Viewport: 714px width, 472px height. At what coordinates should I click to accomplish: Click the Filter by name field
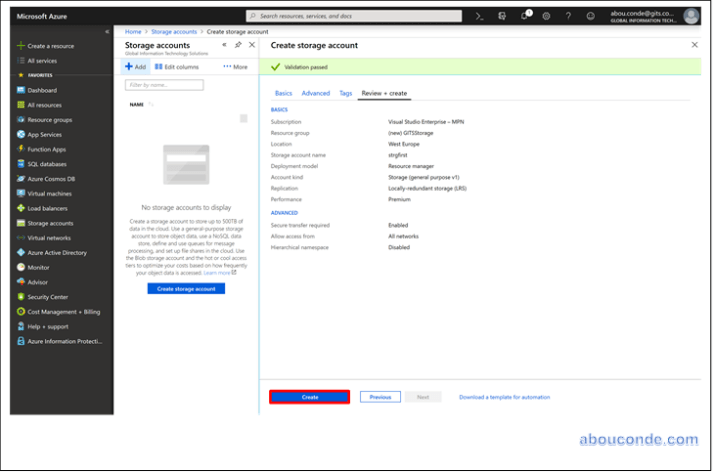(x=164, y=85)
